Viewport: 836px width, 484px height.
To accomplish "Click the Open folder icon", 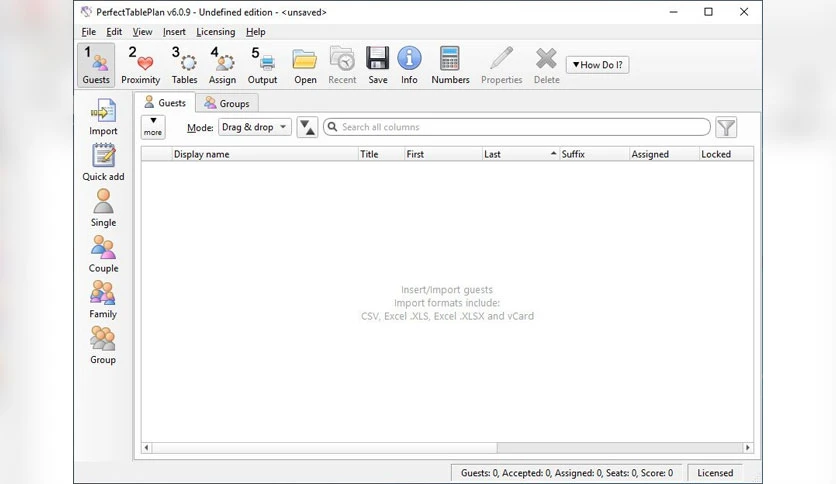I will 305,66.
